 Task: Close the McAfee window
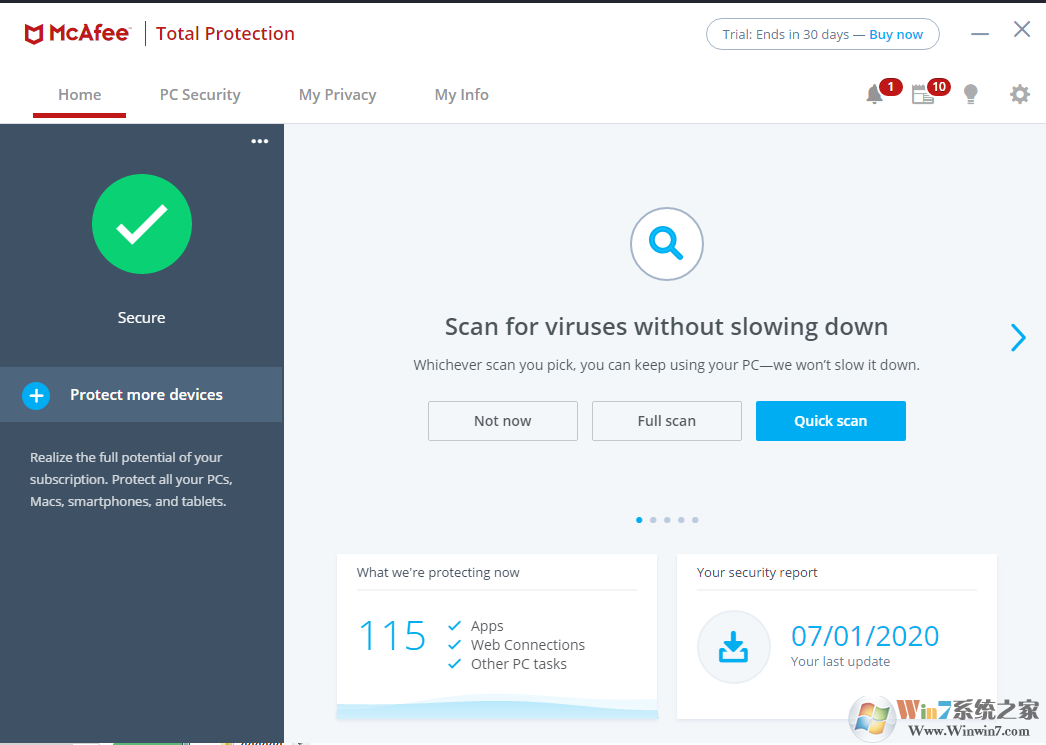pos(1021,29)
